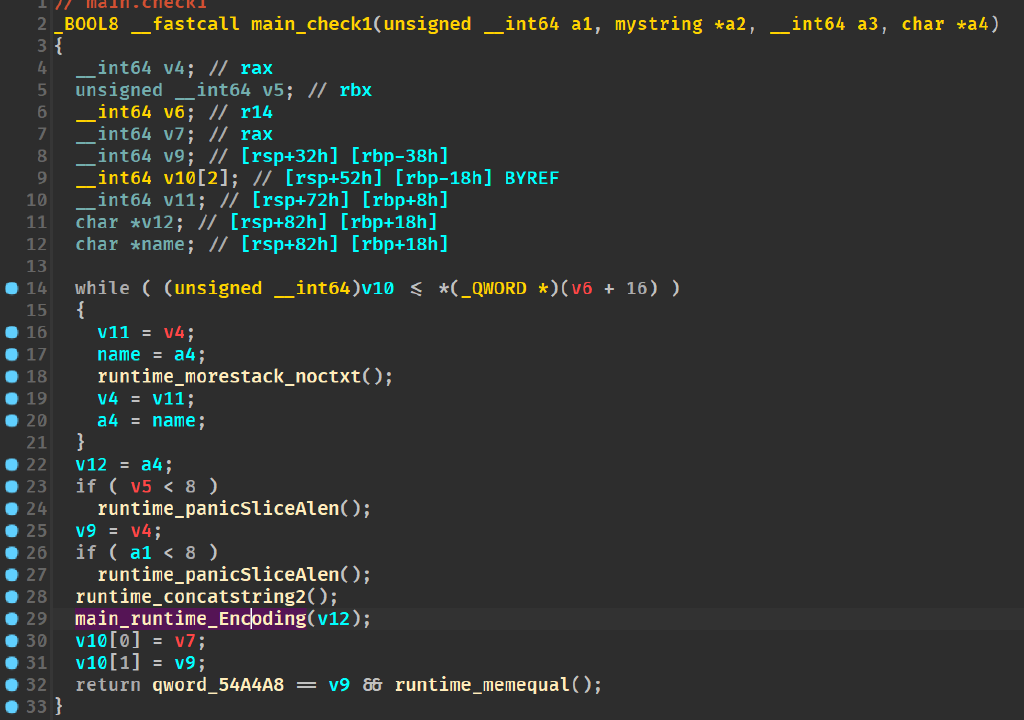Toggle the breakpoint dot on line 14
Image resolution: width=1024 pixels, height=720 pixels.
coord(12,288)
